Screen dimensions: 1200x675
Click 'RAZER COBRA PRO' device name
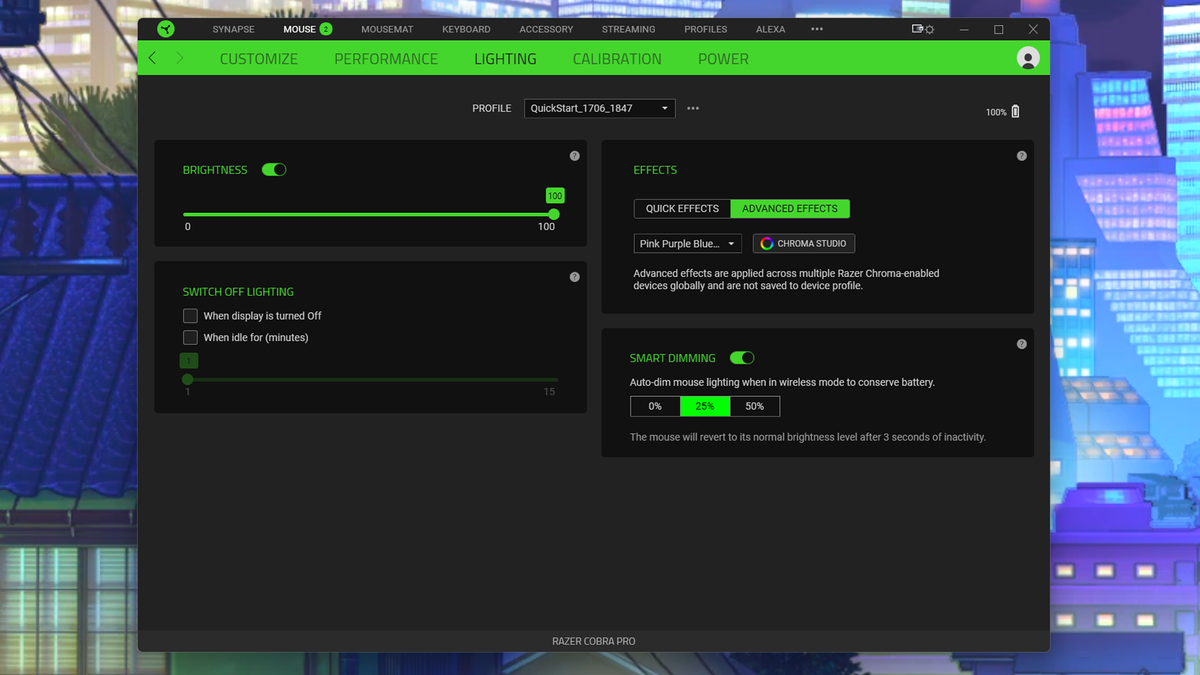(x=594, y=641)
